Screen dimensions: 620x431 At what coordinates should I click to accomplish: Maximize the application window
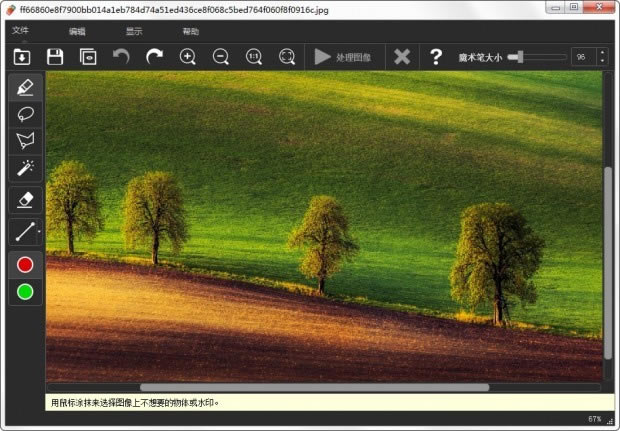574,7
